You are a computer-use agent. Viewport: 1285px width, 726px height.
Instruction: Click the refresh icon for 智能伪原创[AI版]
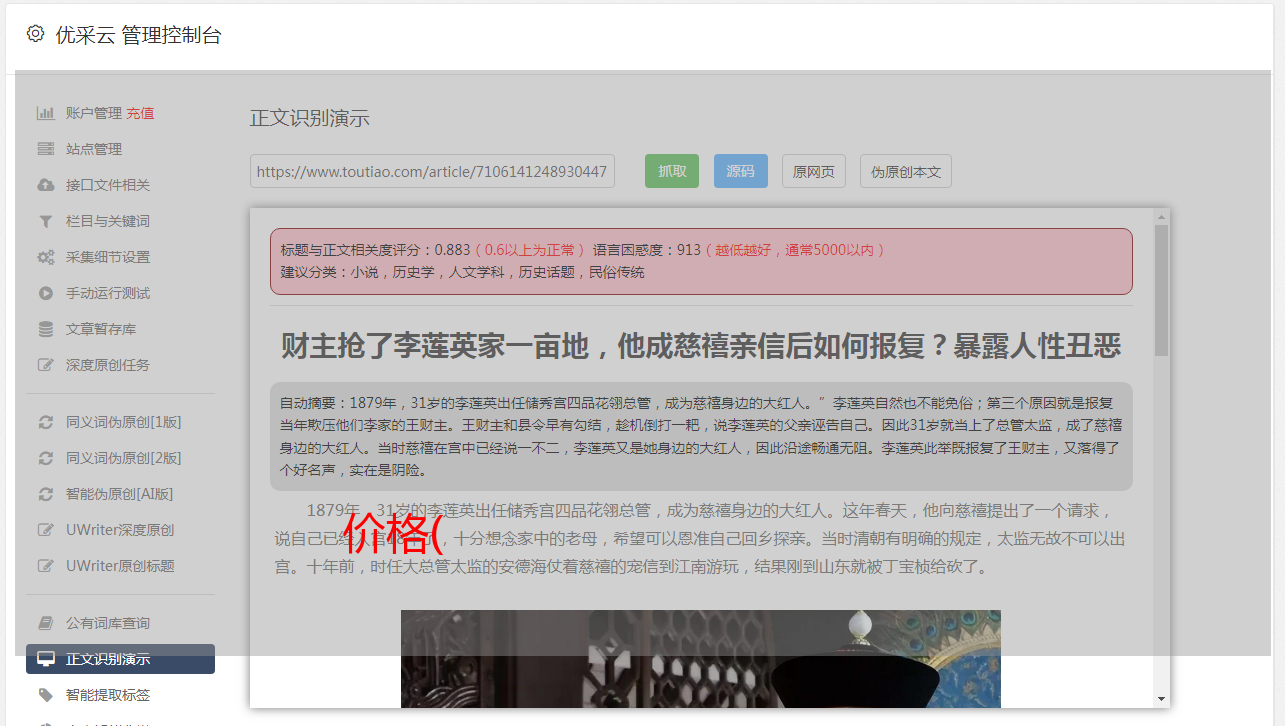(45, 494)
